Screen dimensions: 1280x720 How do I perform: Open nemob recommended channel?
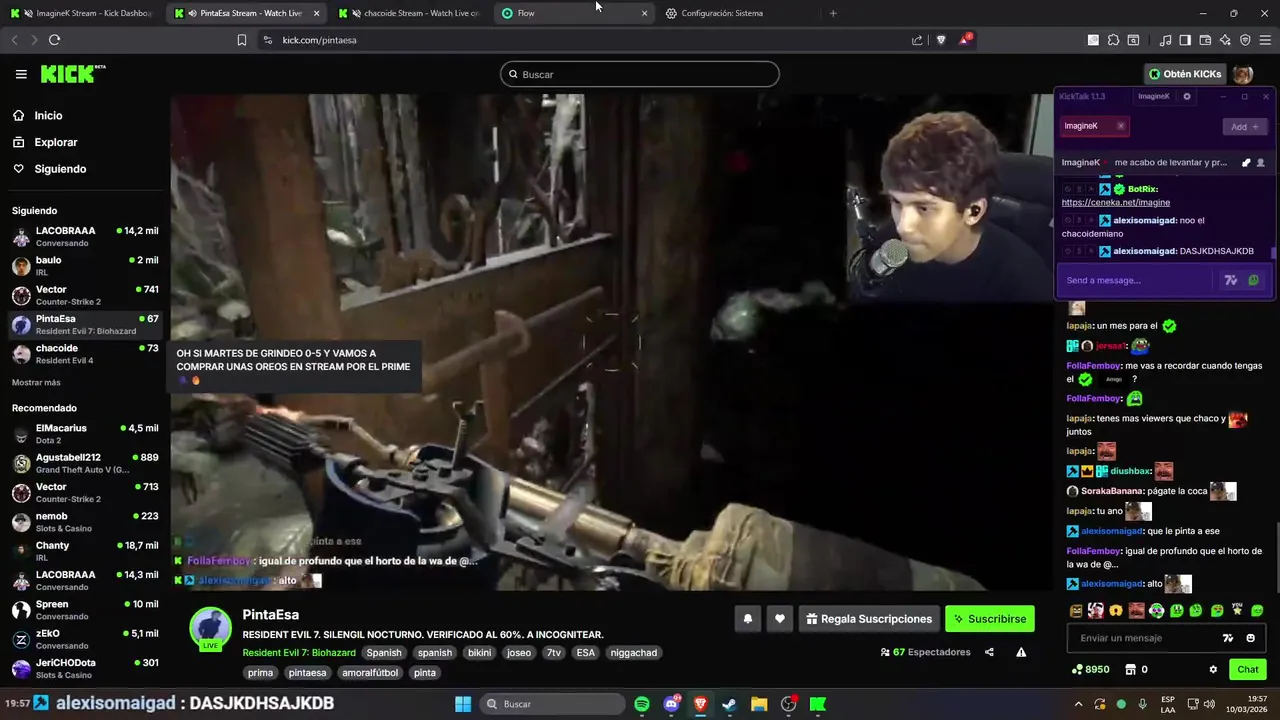click(x=84, y=522)
